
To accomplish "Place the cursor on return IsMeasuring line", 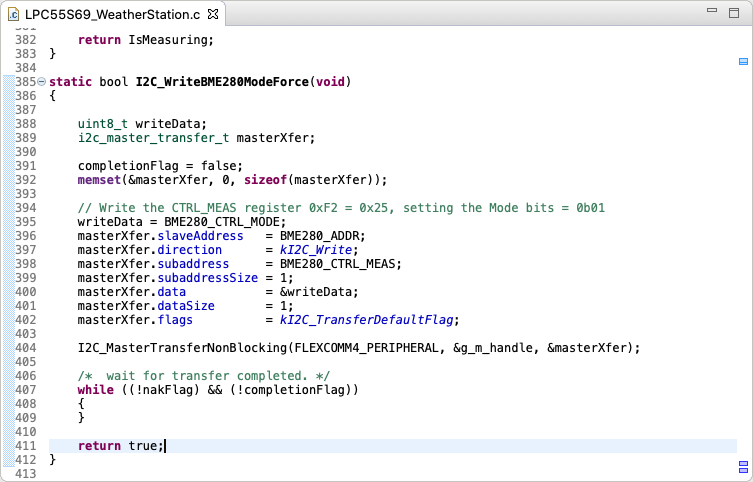I will (x=145, y=39).
